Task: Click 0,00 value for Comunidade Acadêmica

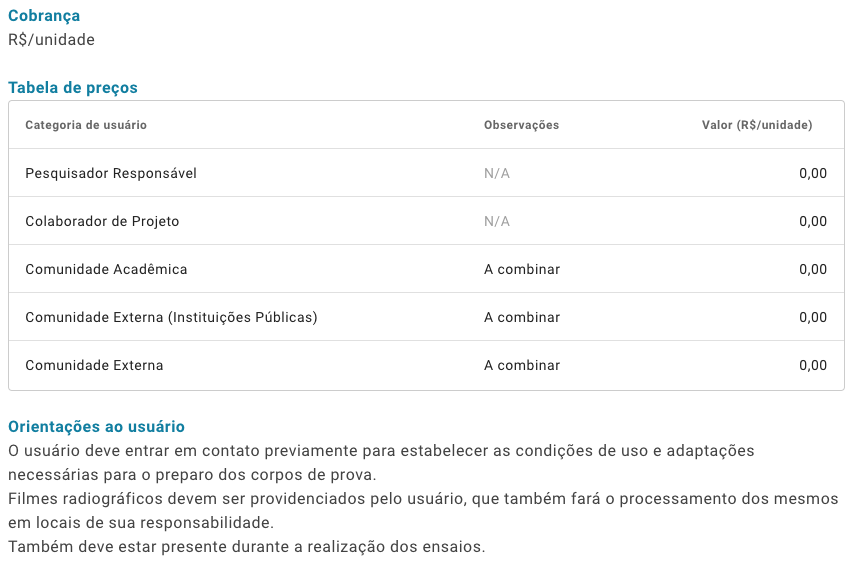Action: (813, 270)
